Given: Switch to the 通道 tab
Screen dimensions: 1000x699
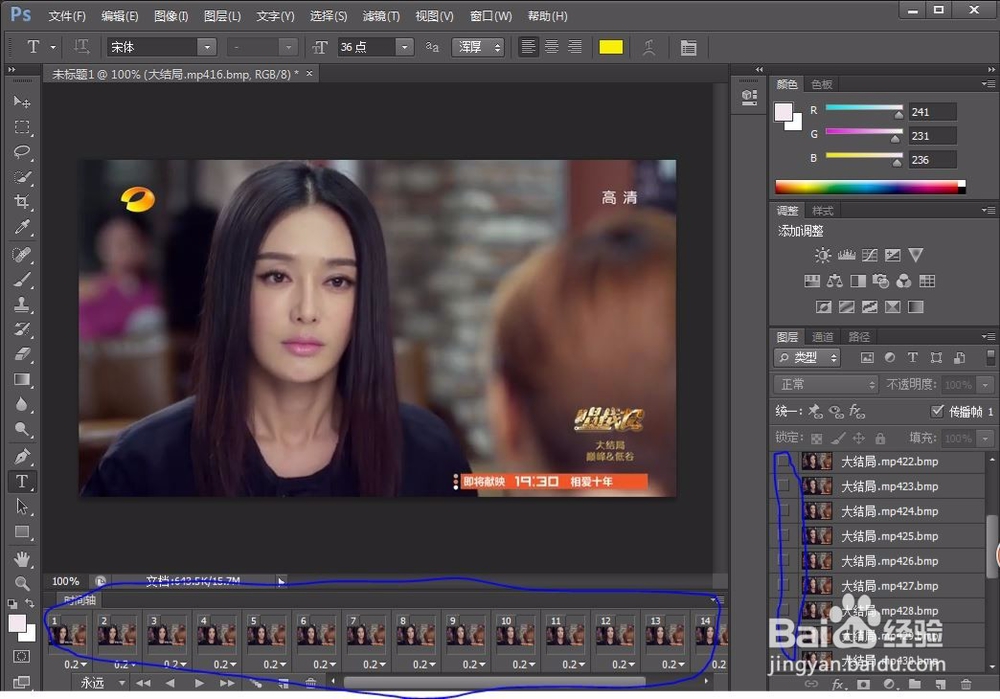Looking at the screenshot, I should [822, 337].
